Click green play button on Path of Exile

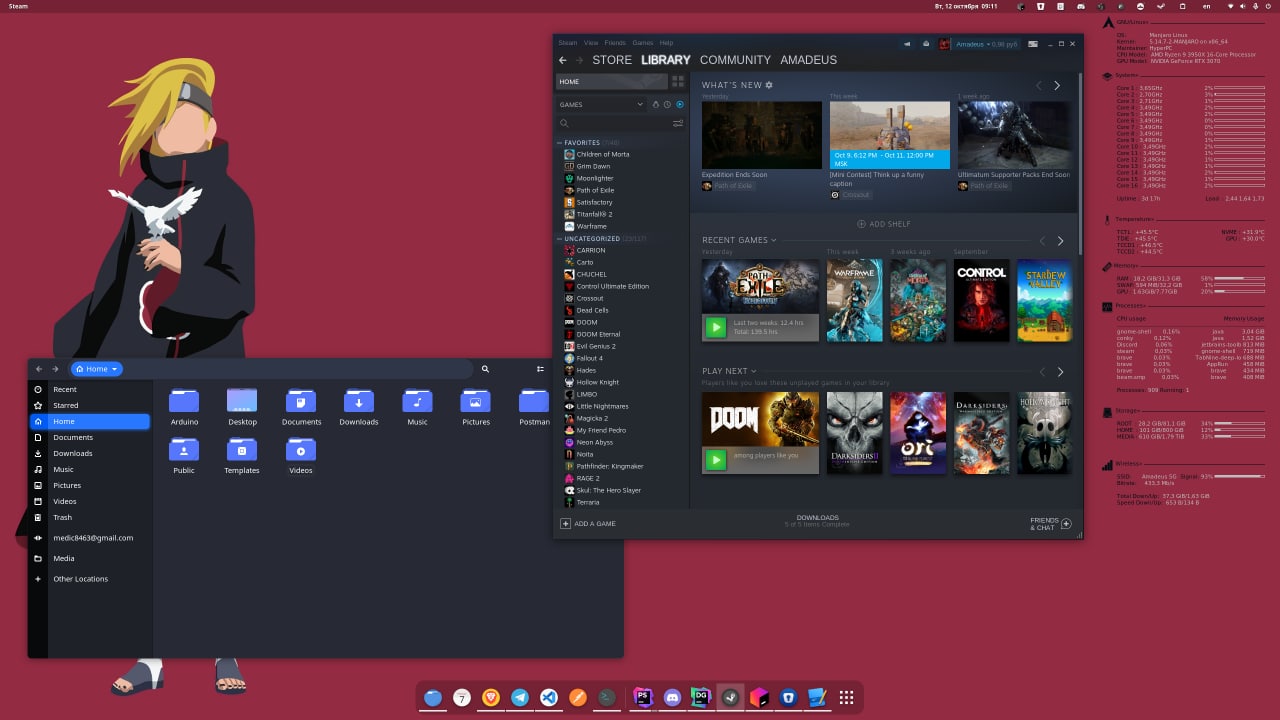pyautogui.click(x=715, y=327)
